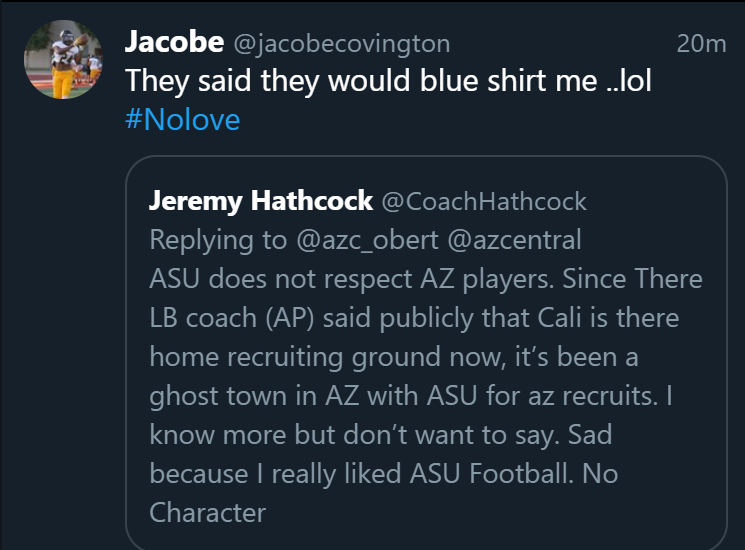The height and width of the screenshot is (550, 745).
Task: Click the word 'Character' ending the quoted tweet
Action: (x=207, y=513)
